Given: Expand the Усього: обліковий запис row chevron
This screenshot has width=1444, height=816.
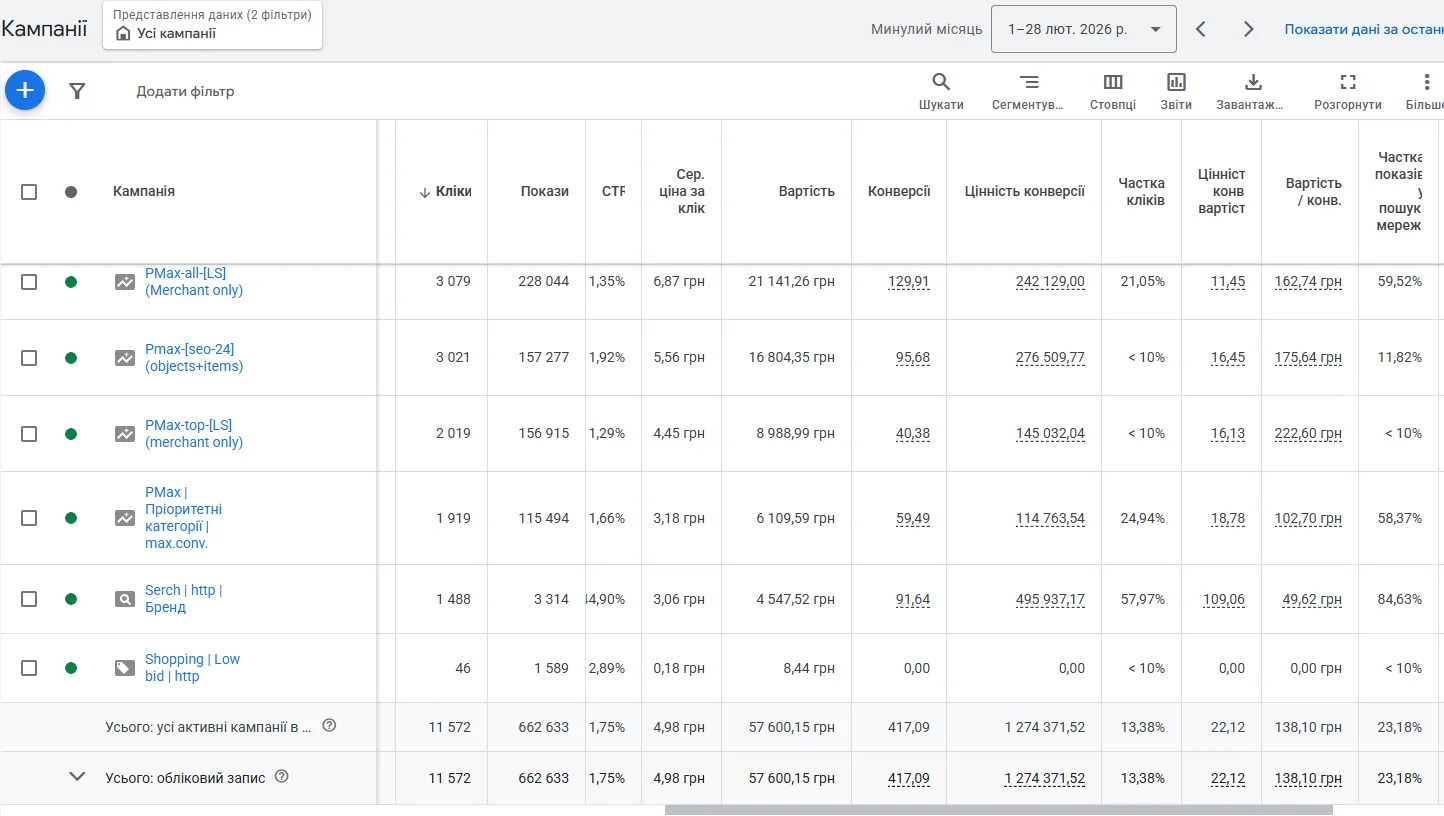Looking at the screenshot, I should 77,776.
